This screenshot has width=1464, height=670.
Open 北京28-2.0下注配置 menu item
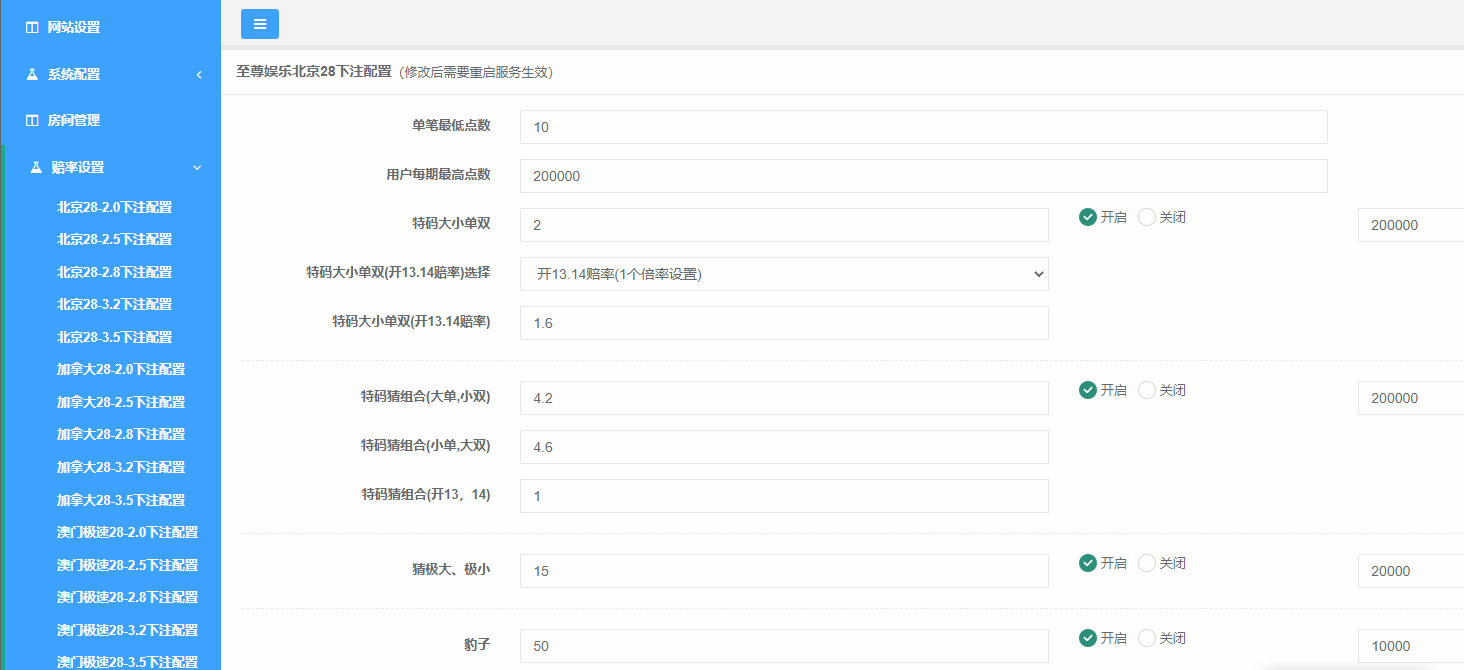coord(115,207)
